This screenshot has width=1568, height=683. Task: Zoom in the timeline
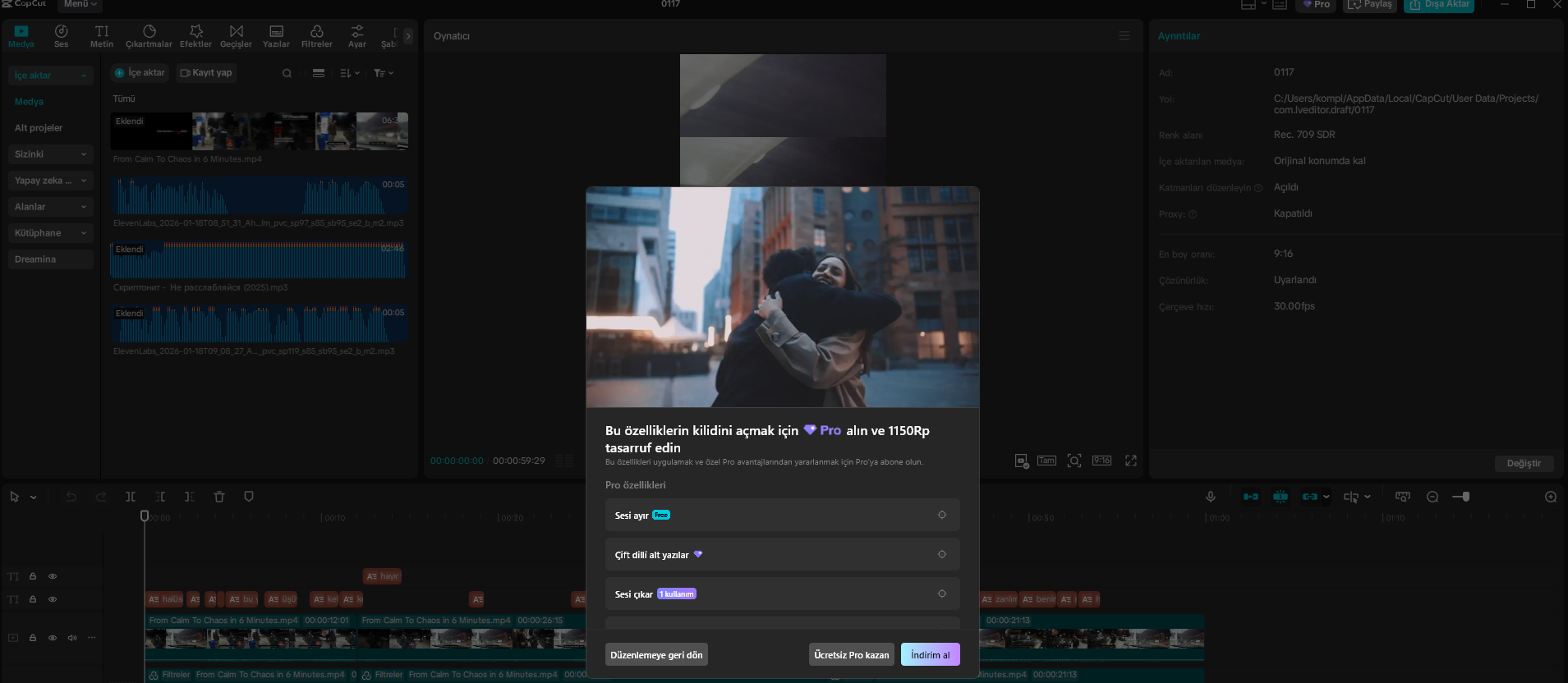click(1551, 497)
